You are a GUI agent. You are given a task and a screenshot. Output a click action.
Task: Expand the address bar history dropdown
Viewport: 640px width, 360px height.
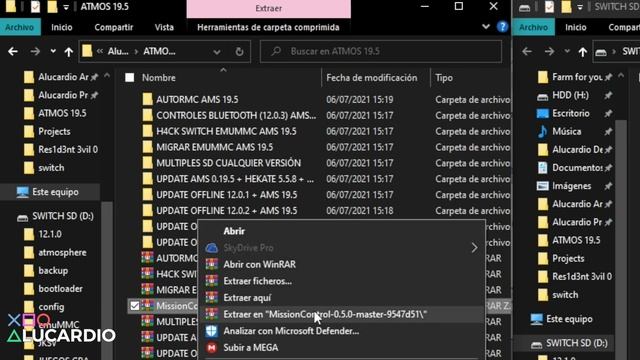pyautogui.click(x=217, y=52)
